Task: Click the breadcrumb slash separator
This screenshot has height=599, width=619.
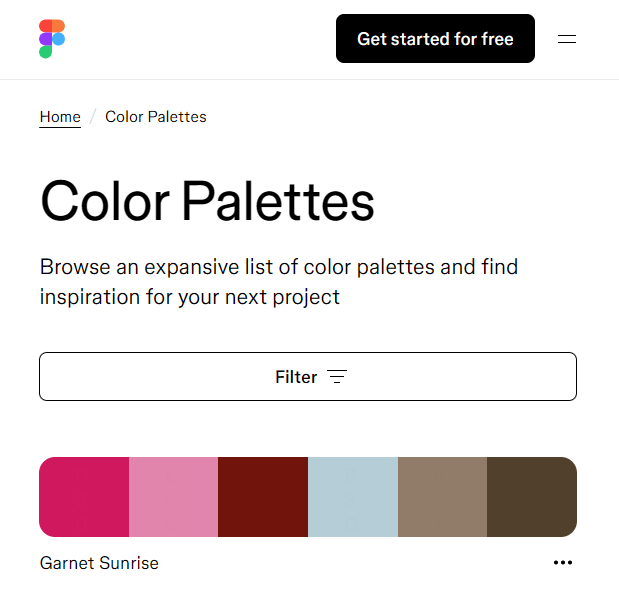Action: 93,117
